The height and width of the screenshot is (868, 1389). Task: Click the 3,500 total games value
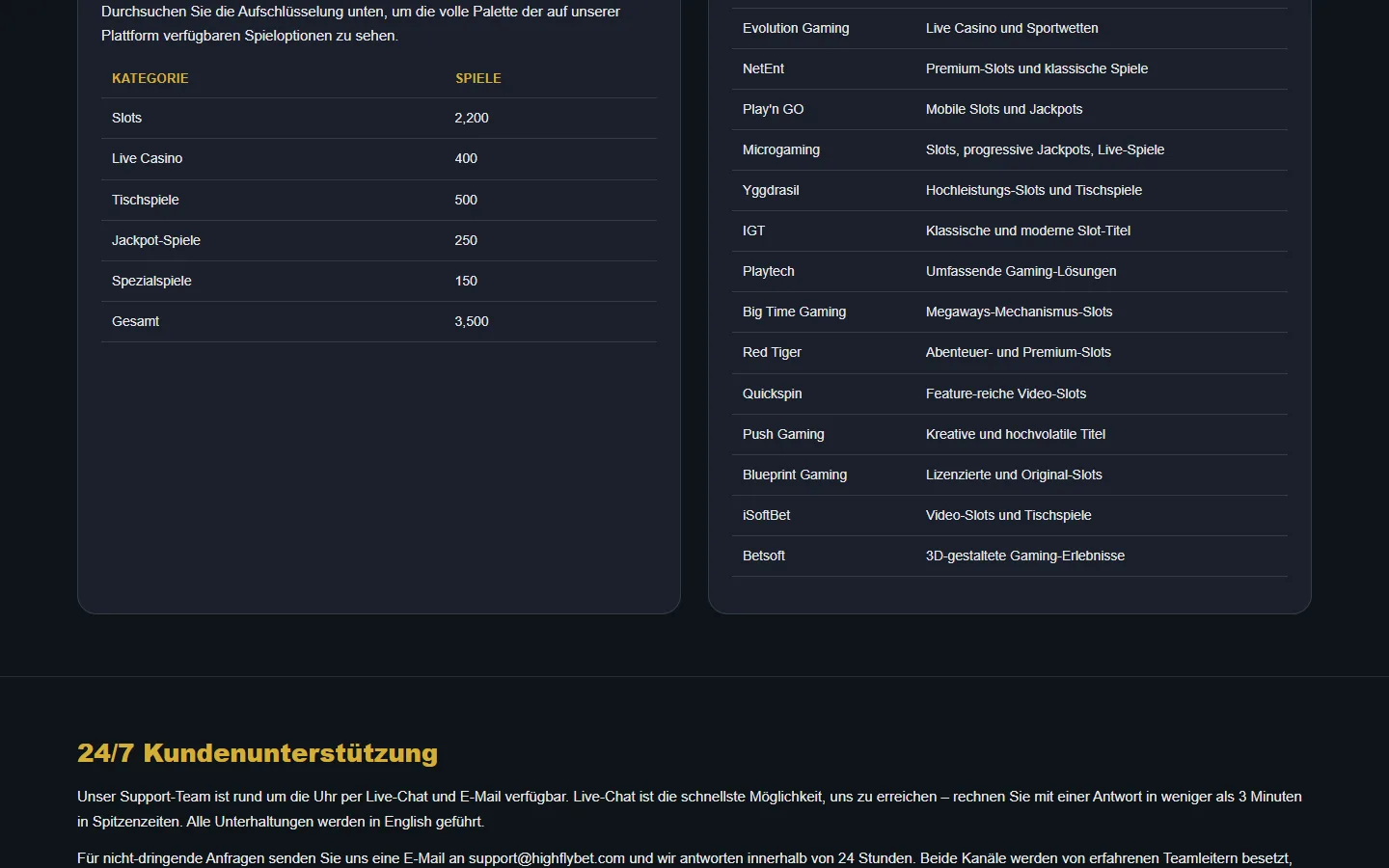point(472,321)
